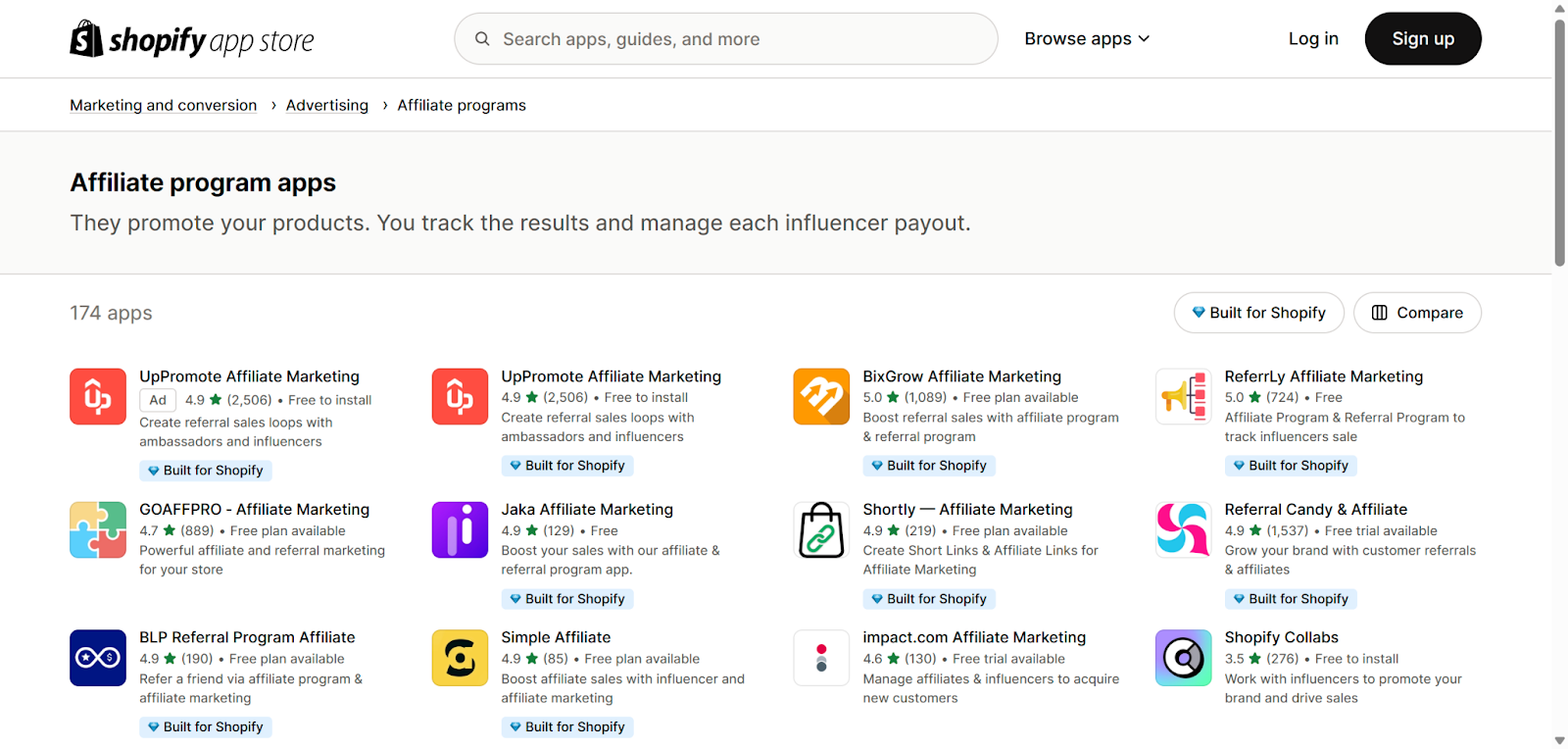Click the Affiliate program apps heading

click(203, 183)
